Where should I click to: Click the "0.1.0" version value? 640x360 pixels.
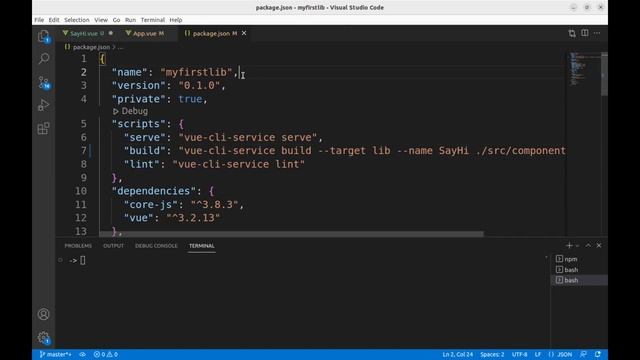pyautogui.click(x=199, y=86)
